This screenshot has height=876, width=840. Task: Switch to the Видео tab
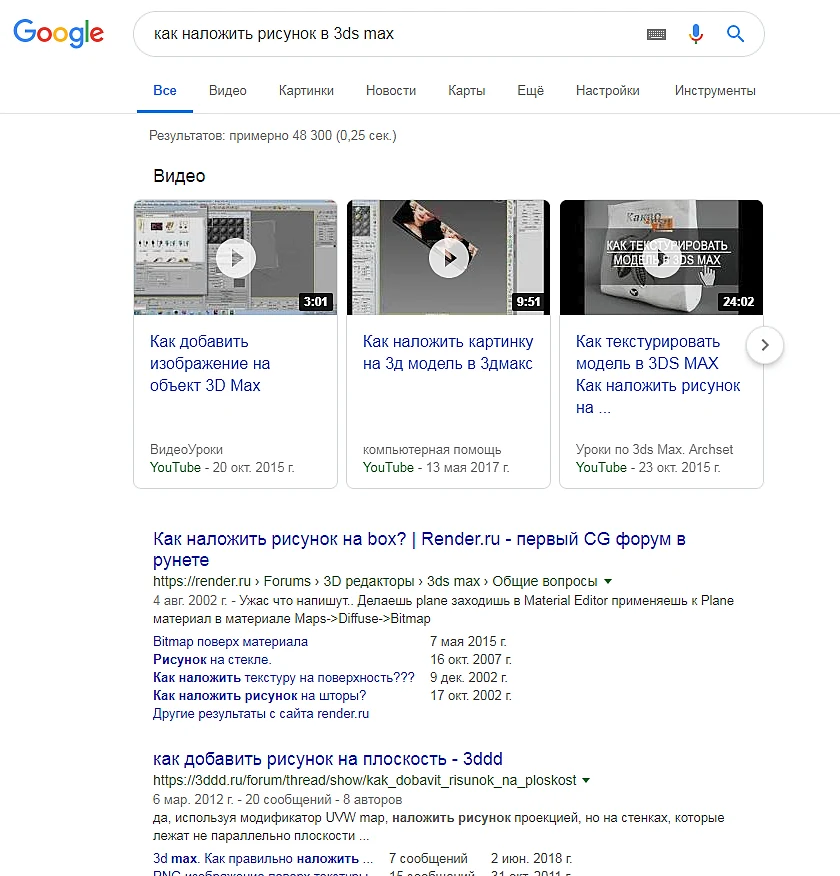227,91
